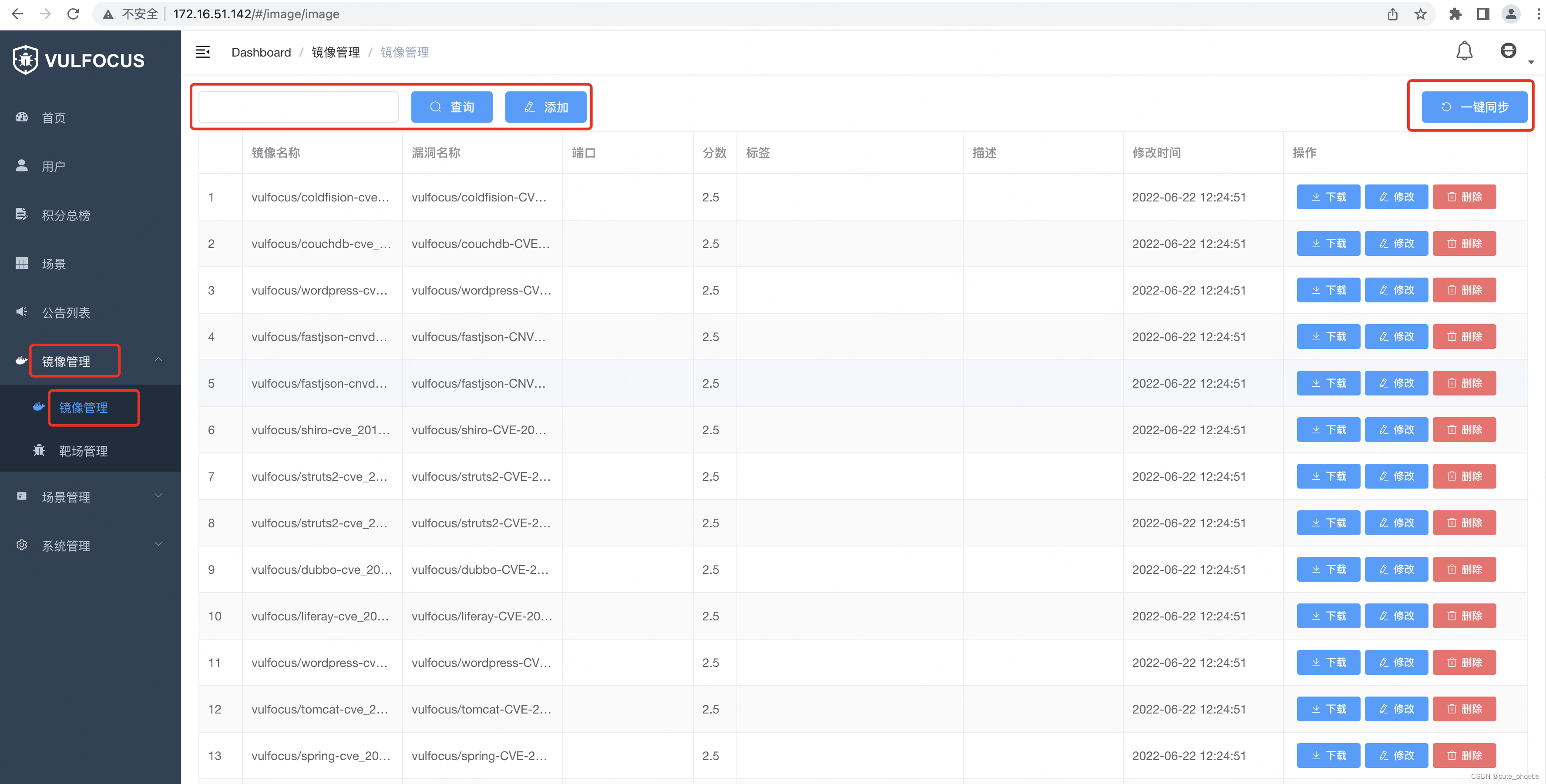Screen dimensions: 1546x784
Task: Collapse the 镜像管理 menu chevron
Action: 158,360
